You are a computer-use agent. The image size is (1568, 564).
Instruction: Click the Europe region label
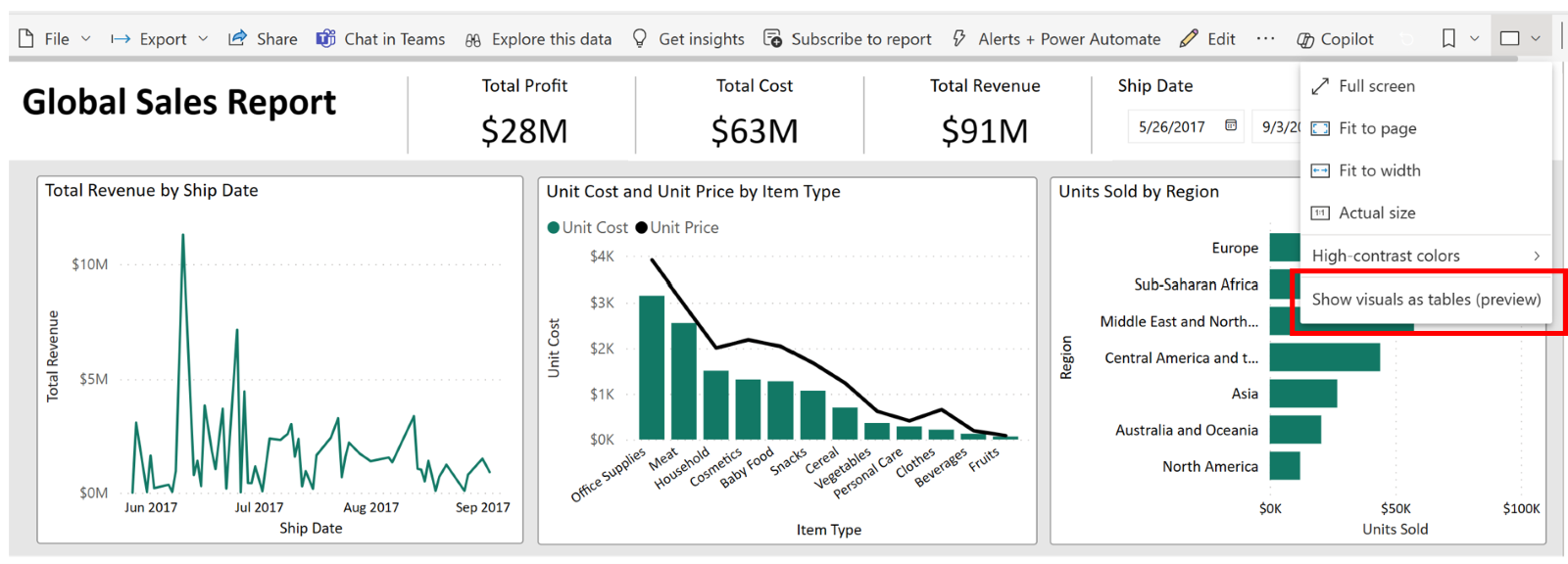(x=1235, y=248)
